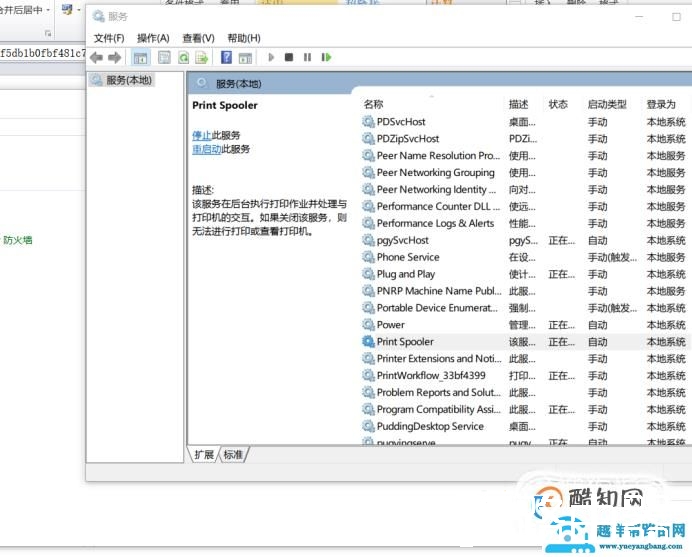Select 服务(本地) in the left tree
This screenshot has width=692, height=557.
pos(122,80)
